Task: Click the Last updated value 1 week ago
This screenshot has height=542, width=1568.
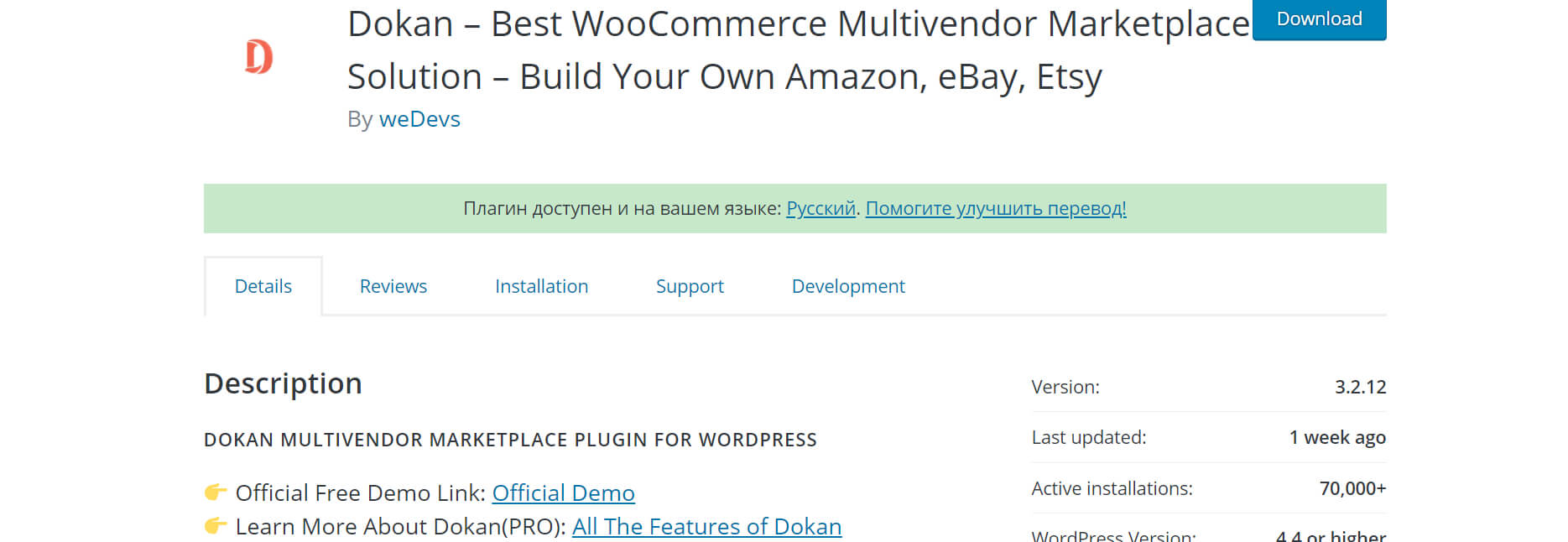Action: click(x=1337, y=437)
